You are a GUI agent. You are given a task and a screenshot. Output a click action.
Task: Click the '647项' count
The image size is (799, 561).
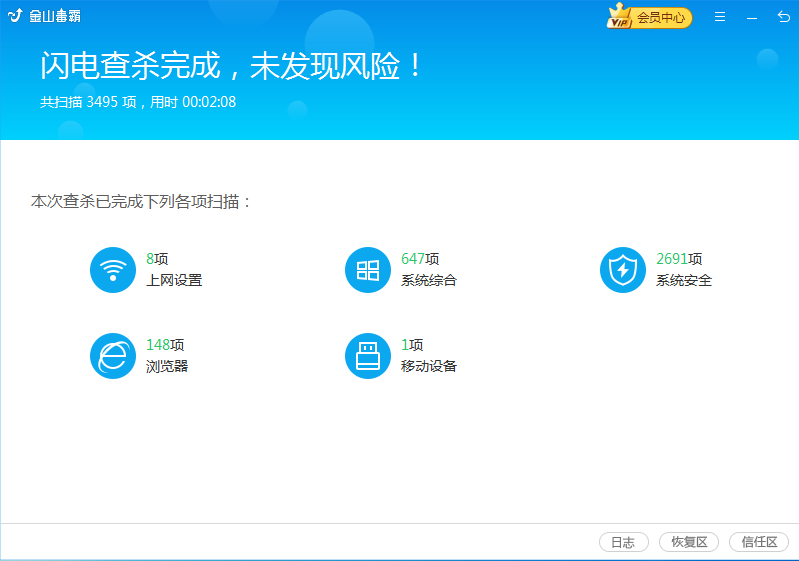420,259
